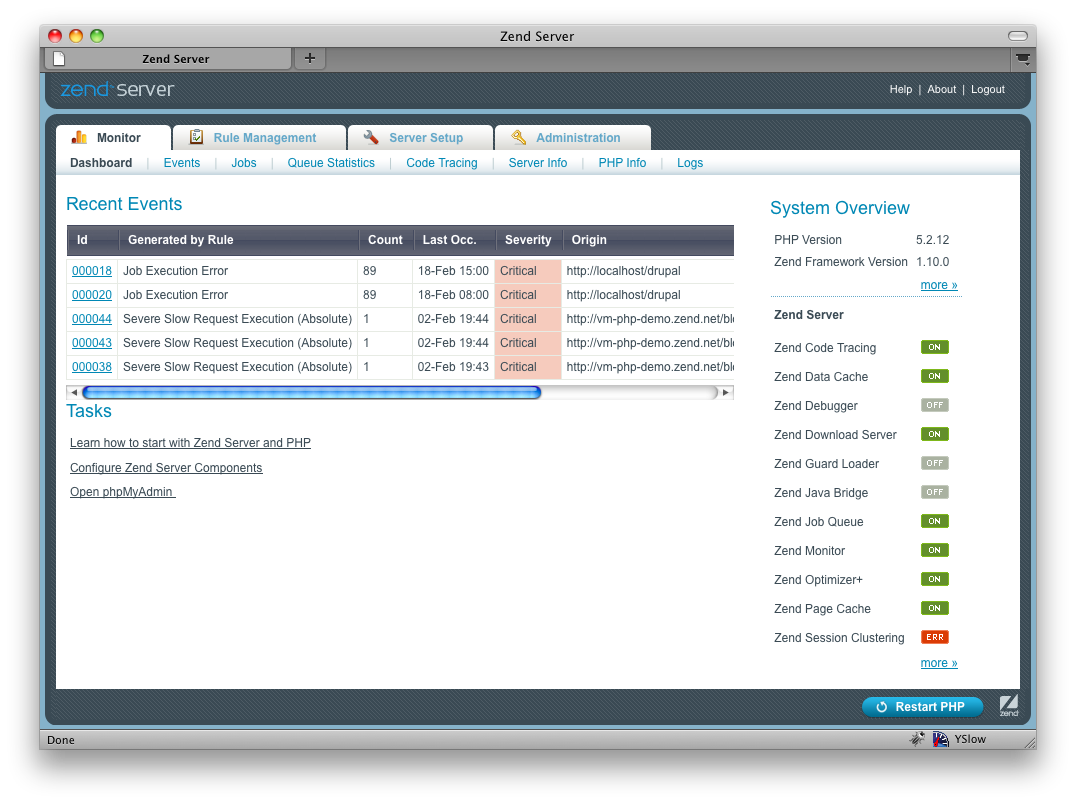
Task: Click the page icon on Zend Server tab
Action: coord(59,58)
